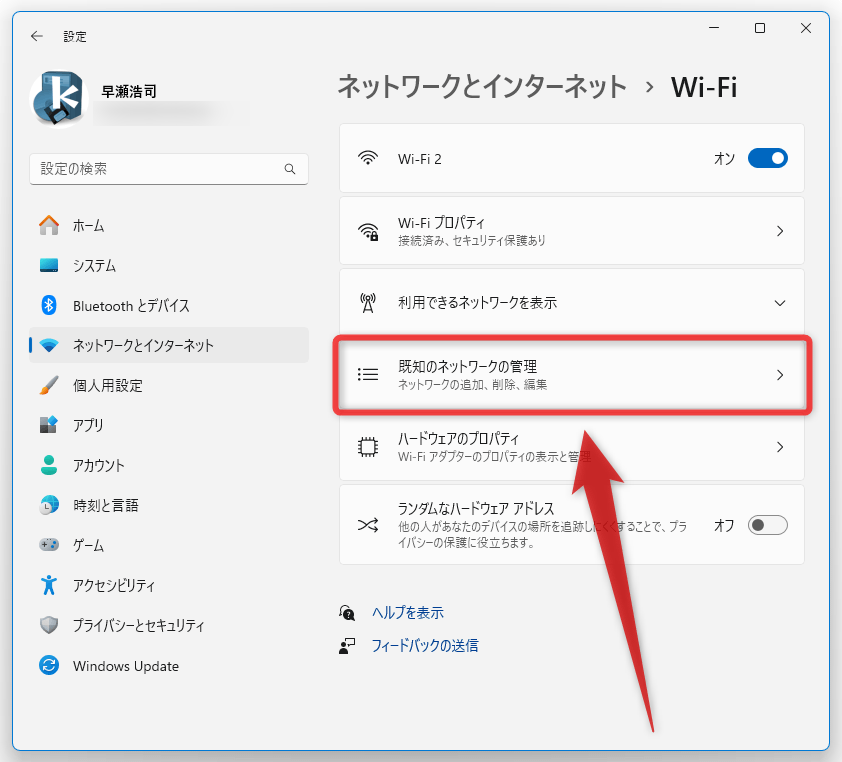Select the システム menu item label
This screenshot has height=762, width=842.
(95, 266)
